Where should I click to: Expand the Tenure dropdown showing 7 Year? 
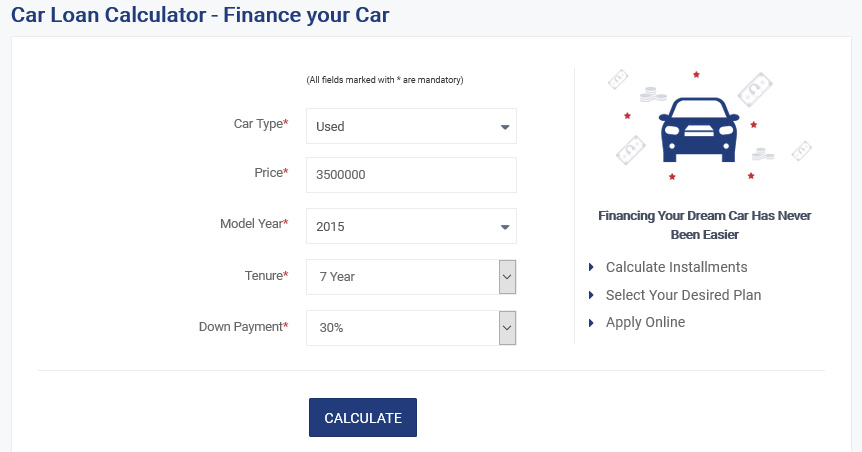click(x=411, y=277)
